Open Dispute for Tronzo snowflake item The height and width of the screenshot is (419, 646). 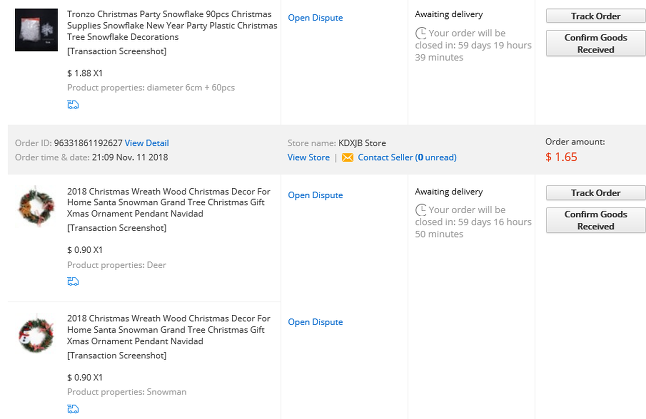[315, 18]
